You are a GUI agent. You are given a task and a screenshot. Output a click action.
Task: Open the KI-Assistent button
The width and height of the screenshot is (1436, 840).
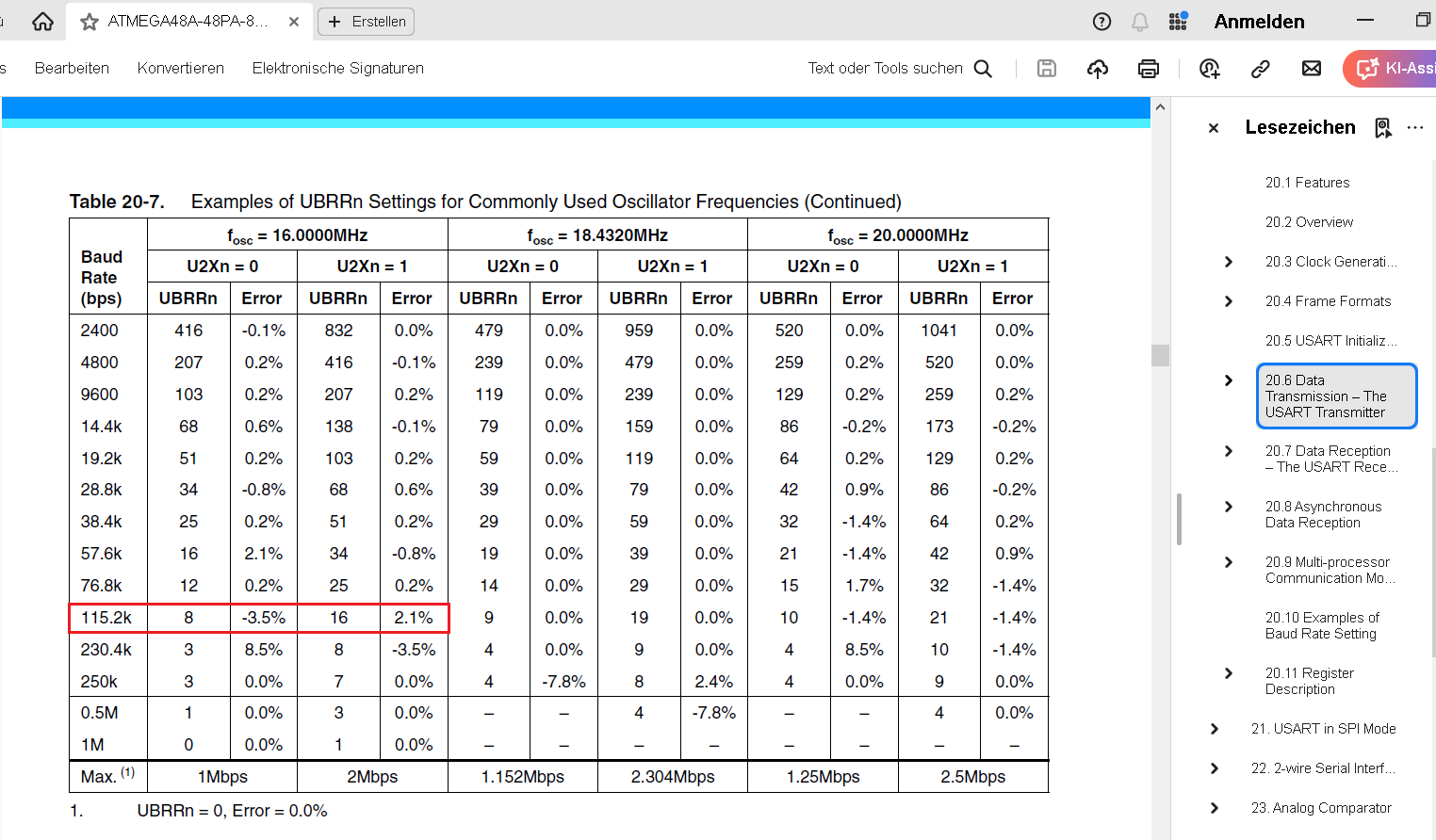click(1390, 68)
